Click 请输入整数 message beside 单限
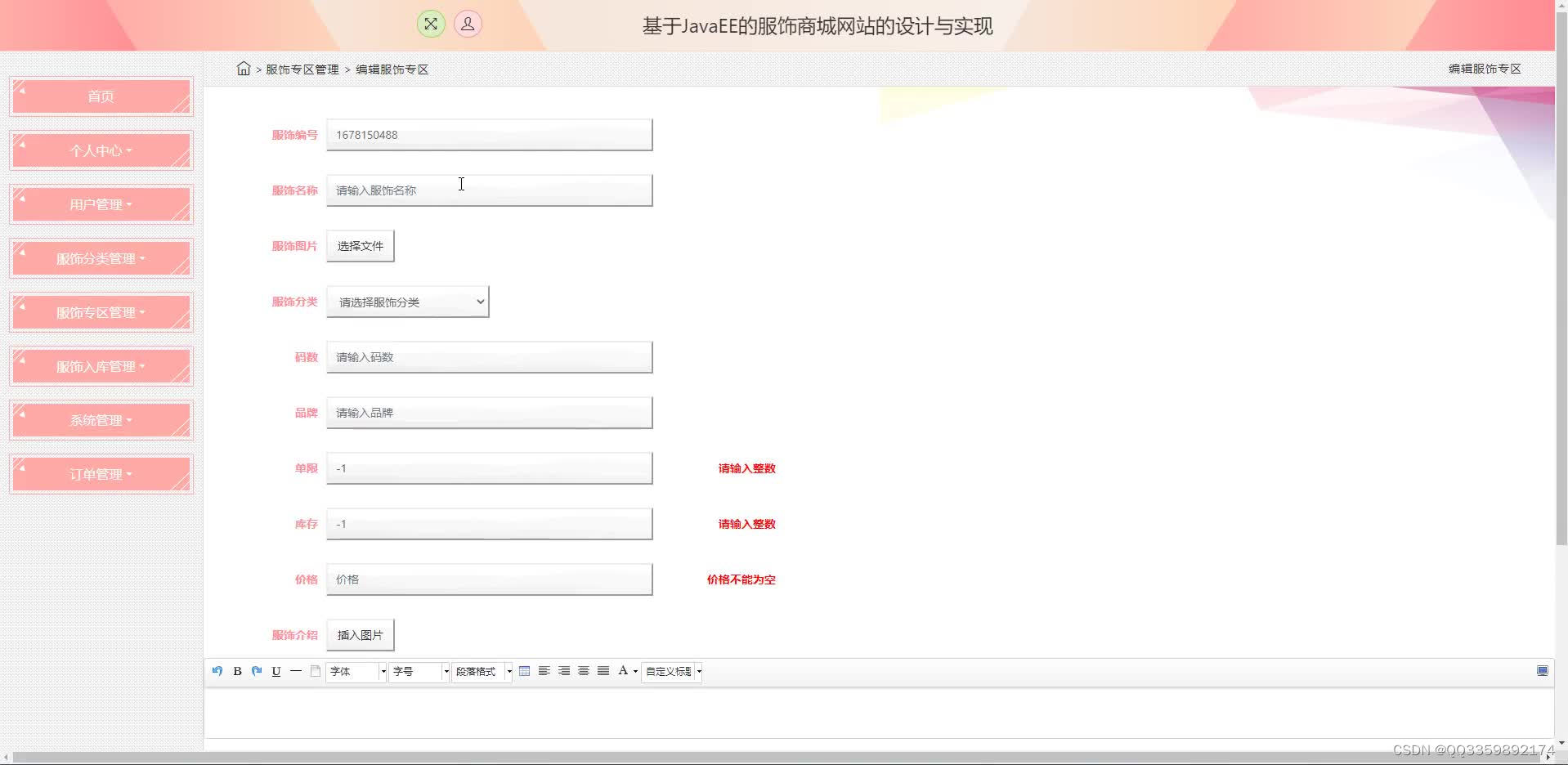1568x765 pixels. (x=747, y=468)
